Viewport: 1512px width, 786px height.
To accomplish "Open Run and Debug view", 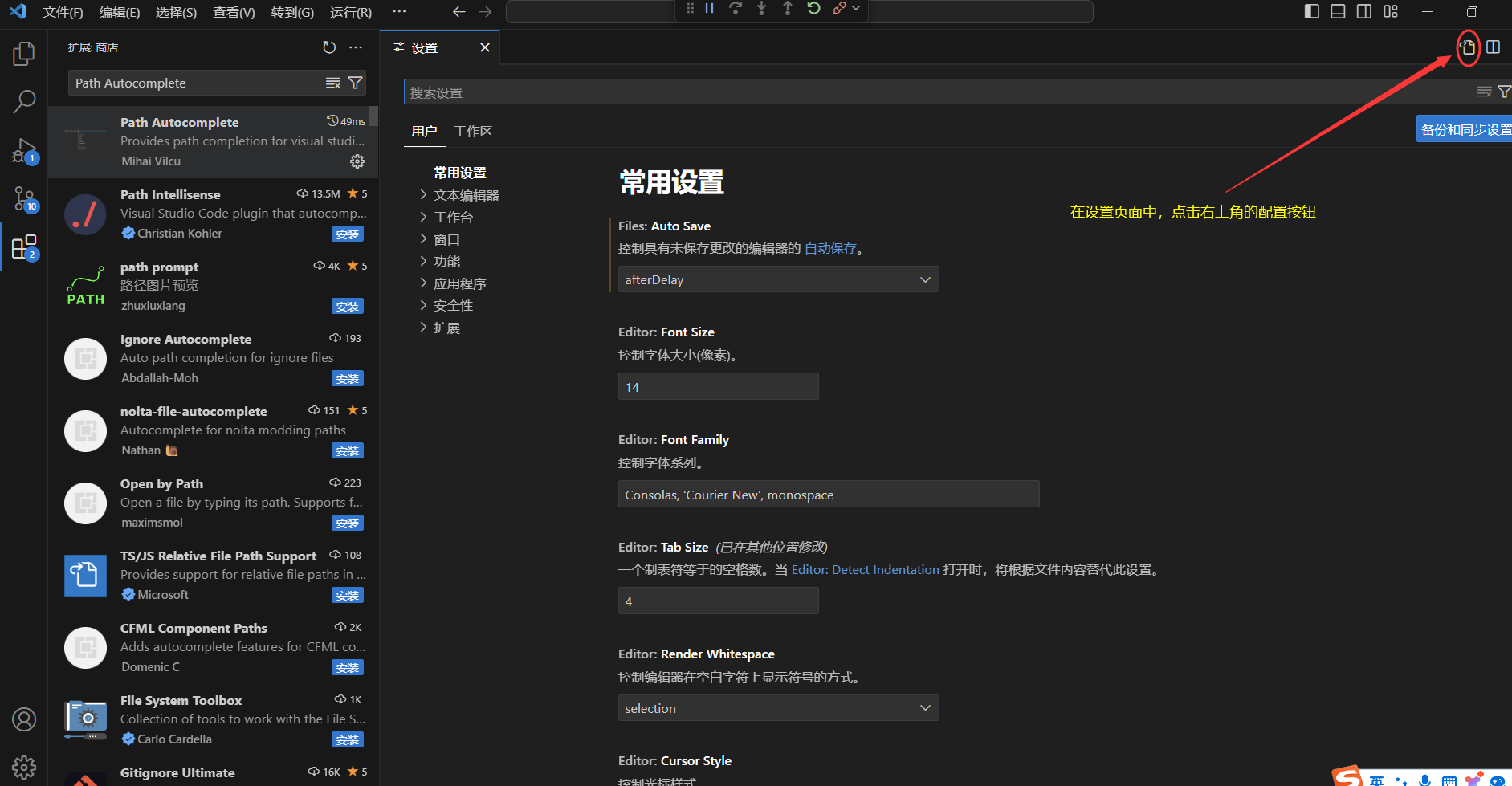I will point(24,150).
